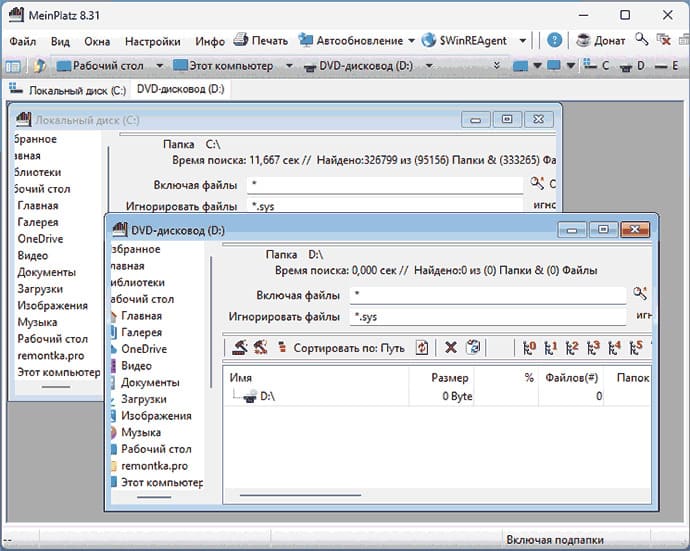The width and height of the screenshot is (690, 551).
Task: Expand tree to level 3 icon
Action: point(593,348)
